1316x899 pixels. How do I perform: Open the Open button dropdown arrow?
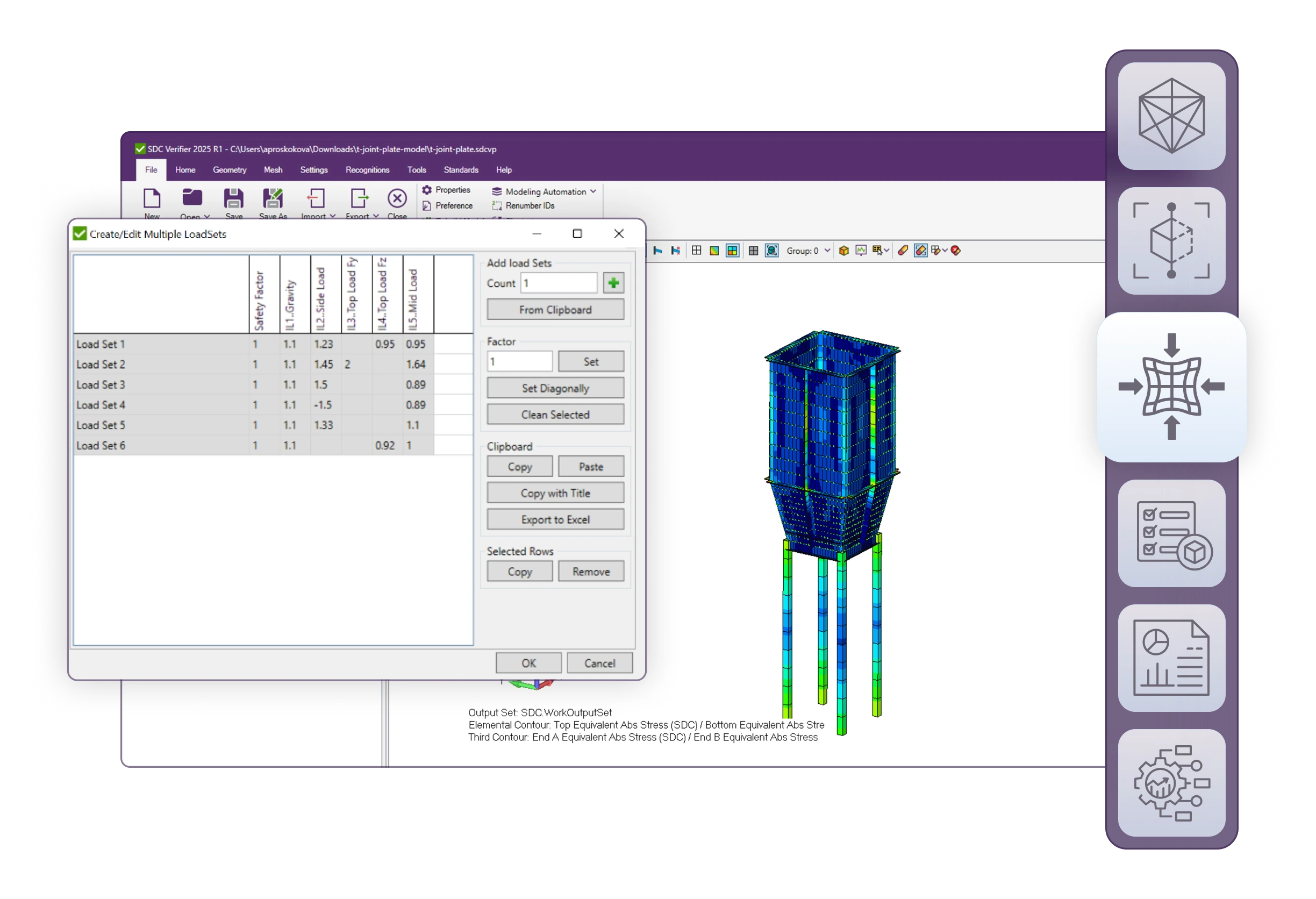(x=206, y=216)
